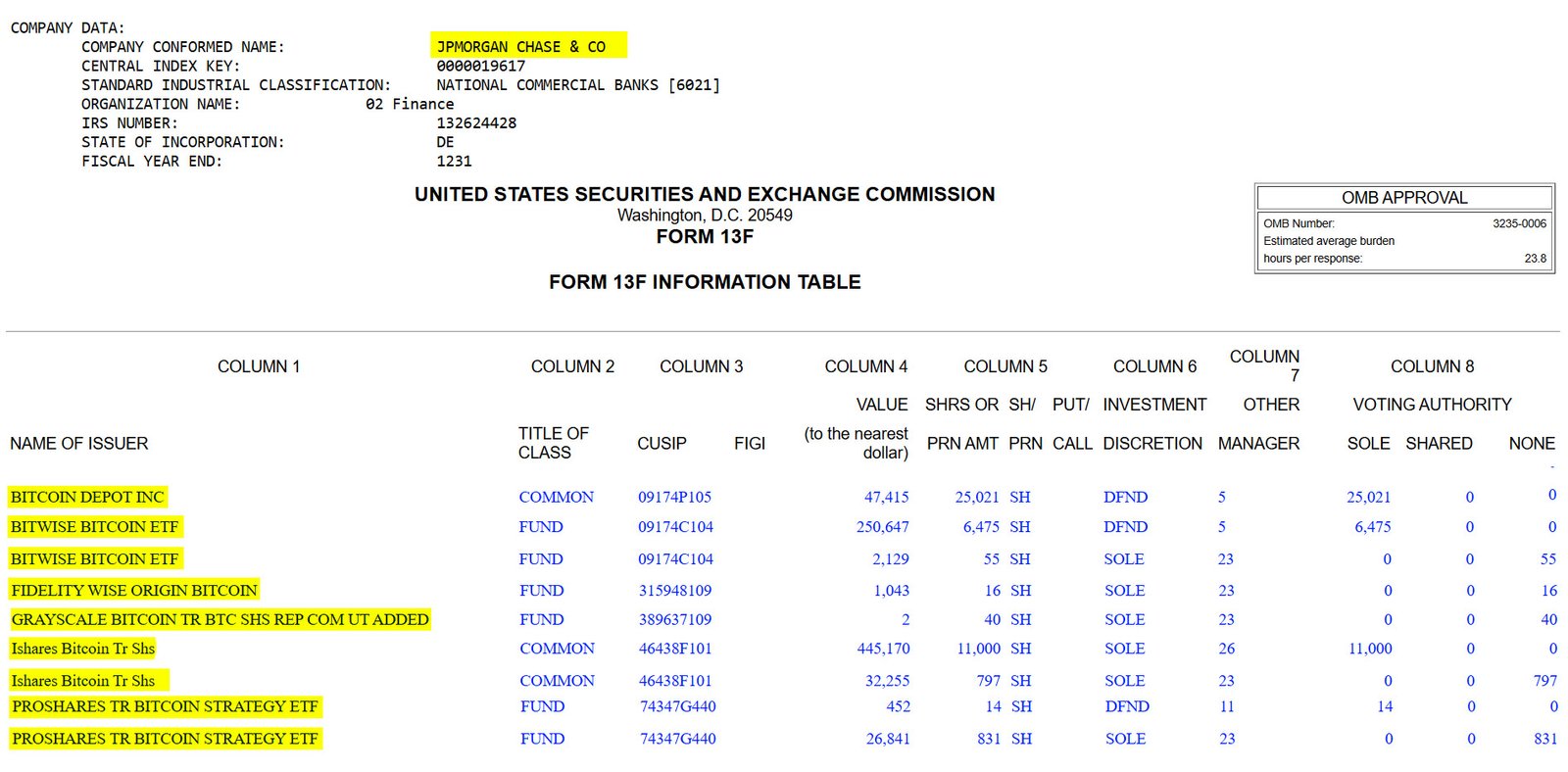Click the value 47,415 for Bitcoin Depot
This screenshot has width=1568, height=772.
pyautogui.click(x=886, y=497)
